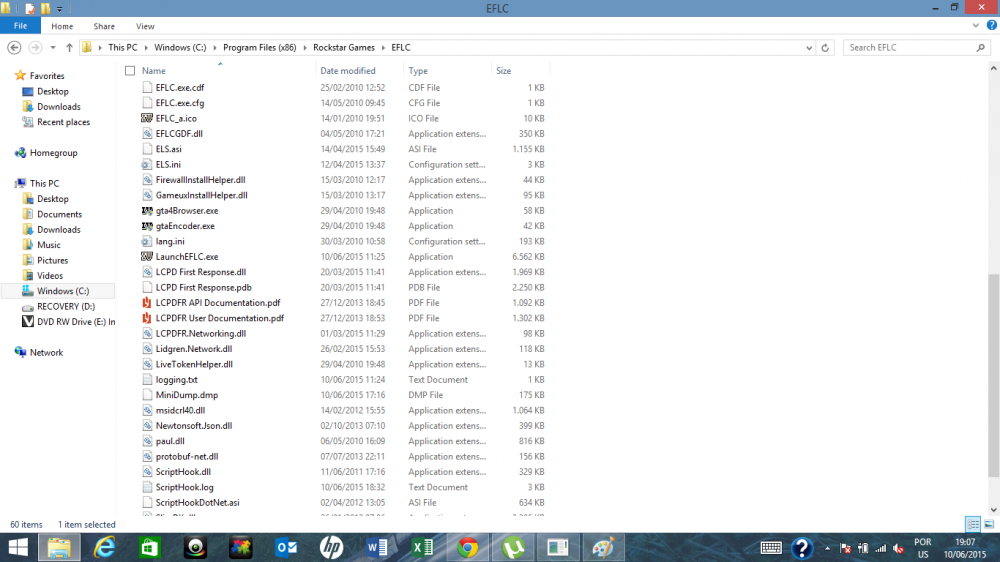1000x562 pixels.
Task: Click scrollbar down arrow
Action: (x=994, y=510)
